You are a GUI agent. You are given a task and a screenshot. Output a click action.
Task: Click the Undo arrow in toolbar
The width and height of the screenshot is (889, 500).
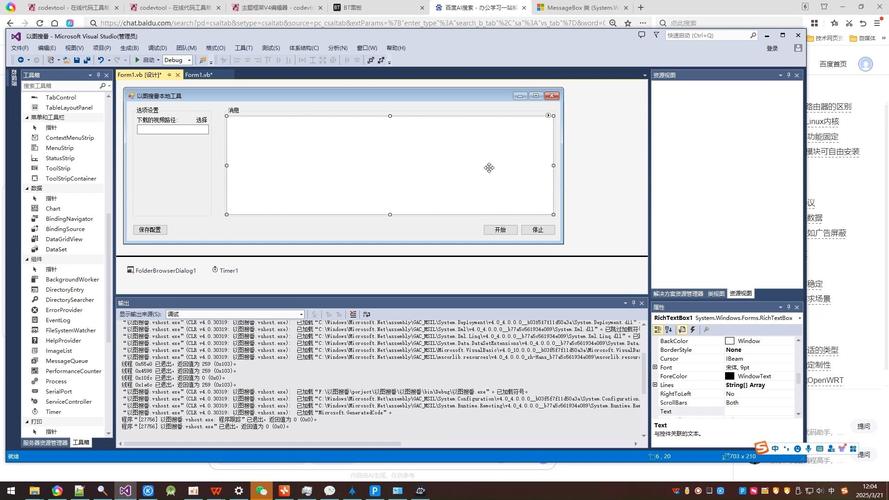click(x=101, y=60)
